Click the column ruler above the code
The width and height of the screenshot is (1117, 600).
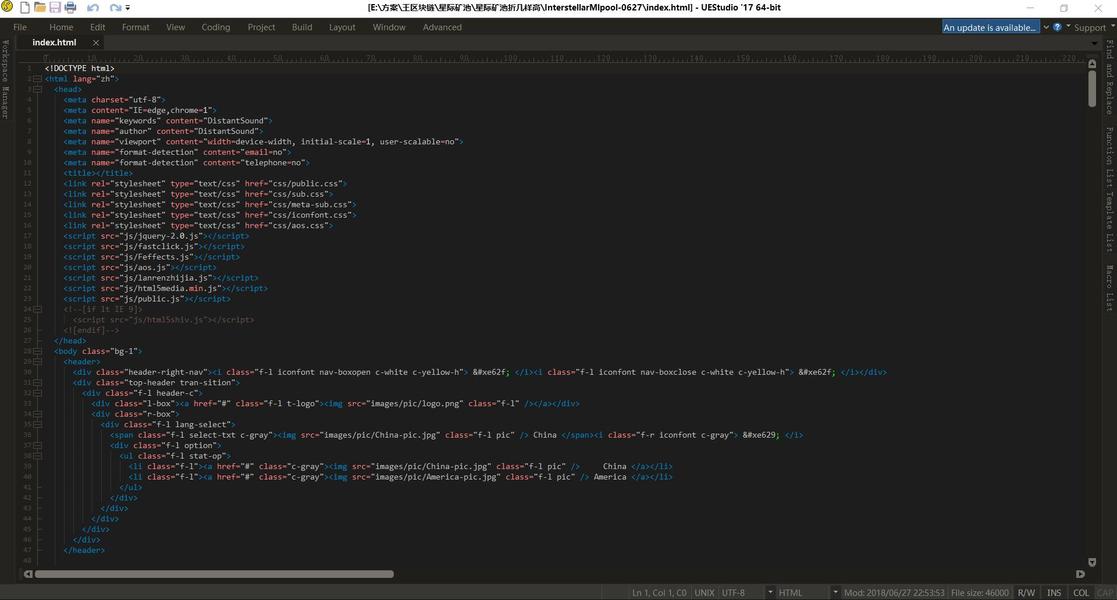point(563,58)
